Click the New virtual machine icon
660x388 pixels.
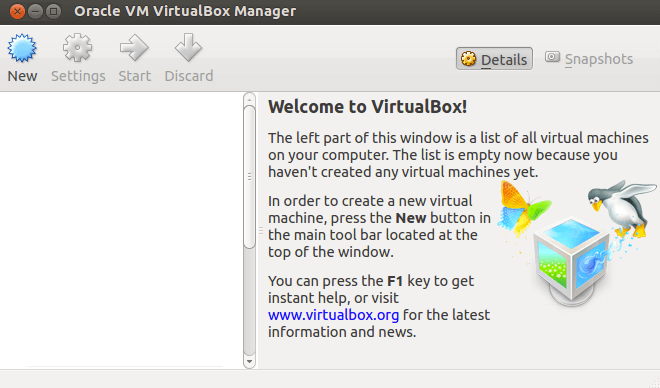coord(22,48)
